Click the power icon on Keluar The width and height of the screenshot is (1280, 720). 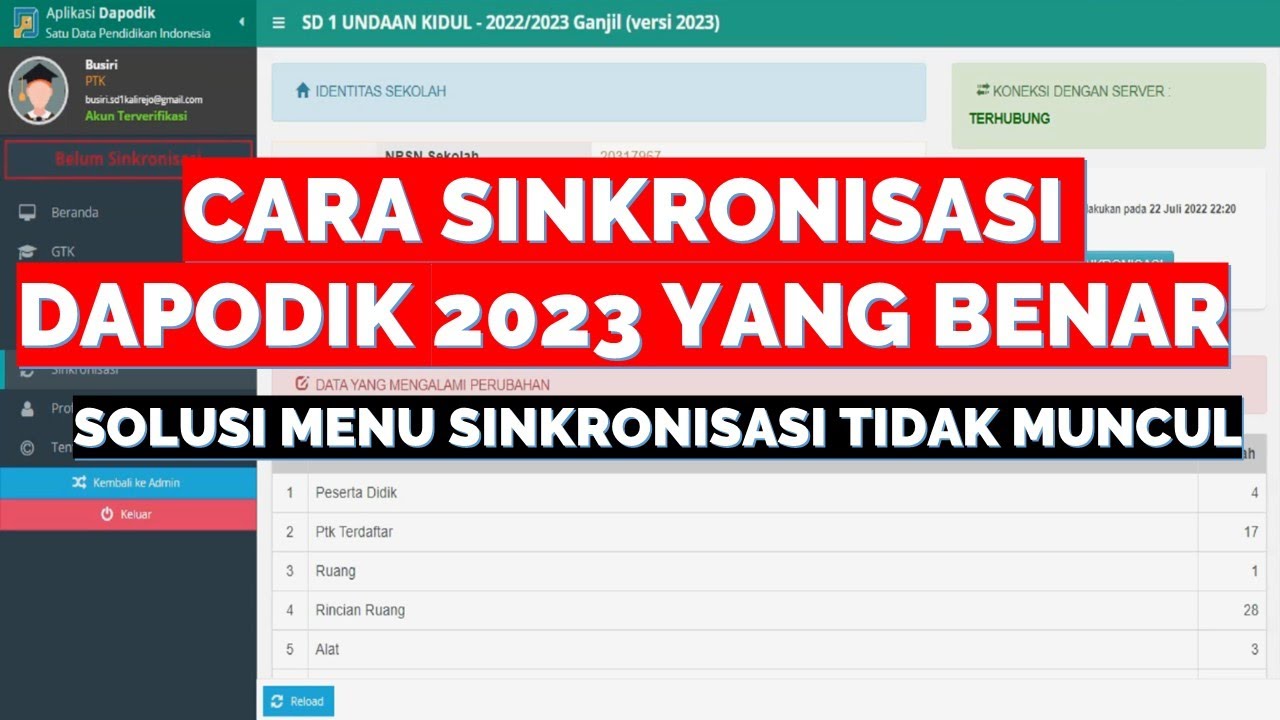tap(107, 514)
